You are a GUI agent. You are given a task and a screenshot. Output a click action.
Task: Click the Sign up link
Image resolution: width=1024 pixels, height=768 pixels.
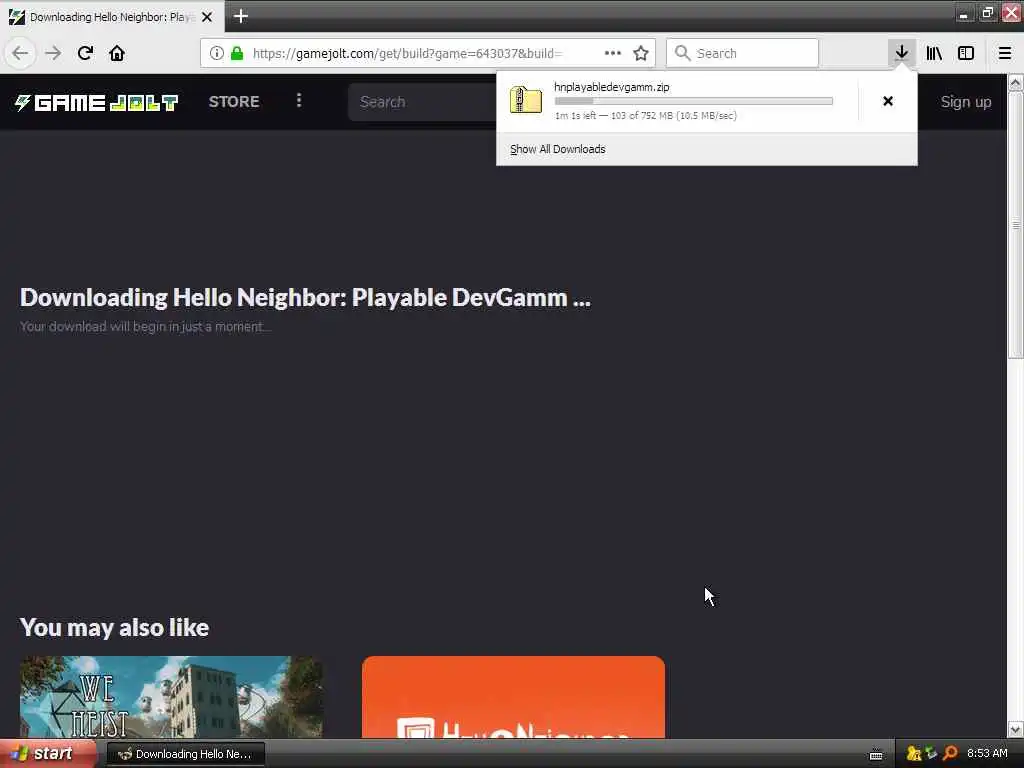pos(966,102)
